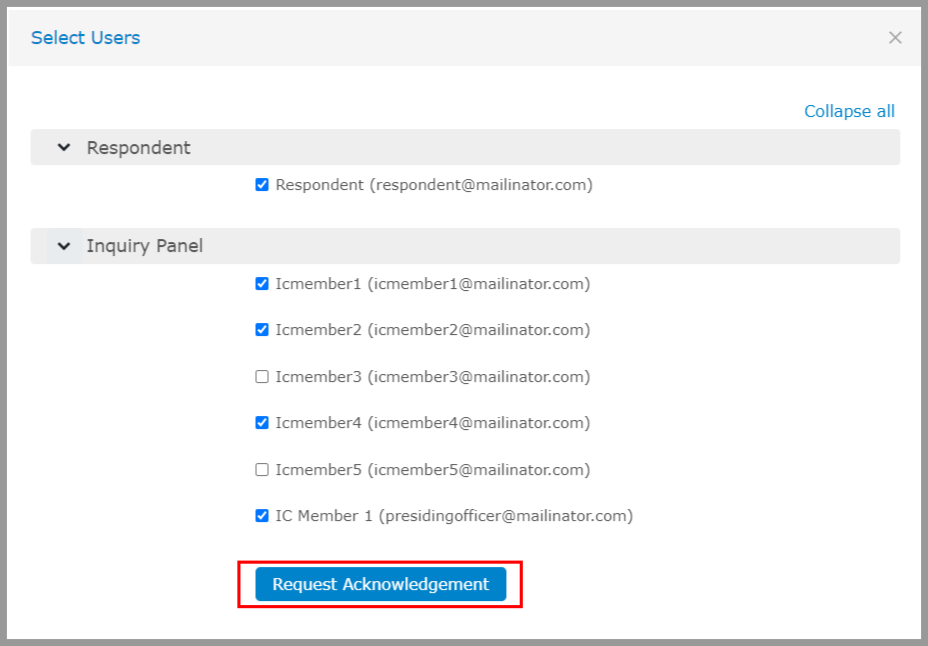Untick the Icmember4 checkbox
This screenshot has height=646, width=928.
262,423
